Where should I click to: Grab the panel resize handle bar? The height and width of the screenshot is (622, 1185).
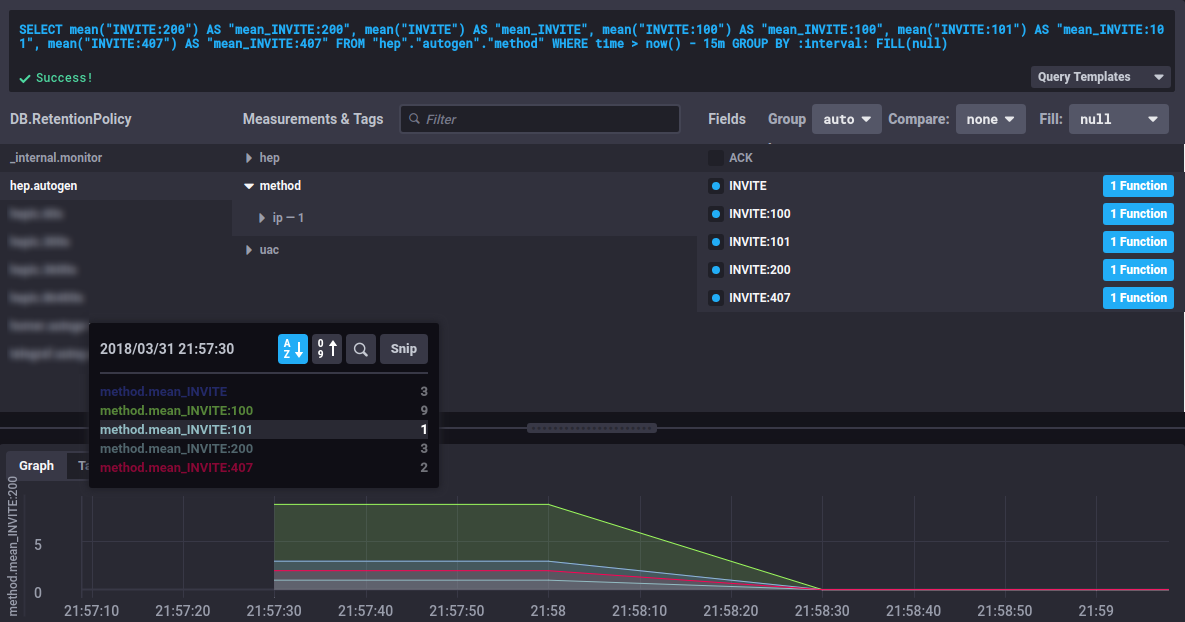tap(592, 428)
